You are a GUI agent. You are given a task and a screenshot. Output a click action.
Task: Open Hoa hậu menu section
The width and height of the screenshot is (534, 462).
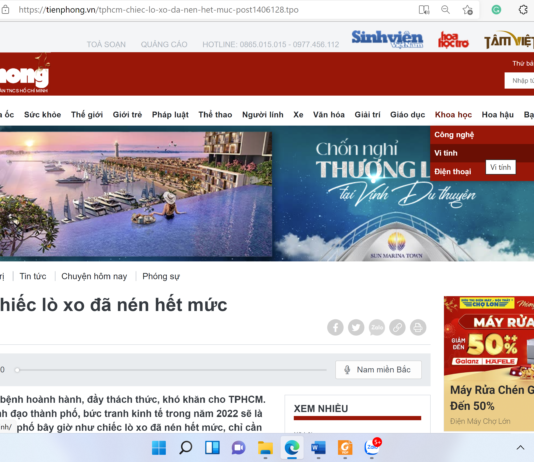[498, 115]
